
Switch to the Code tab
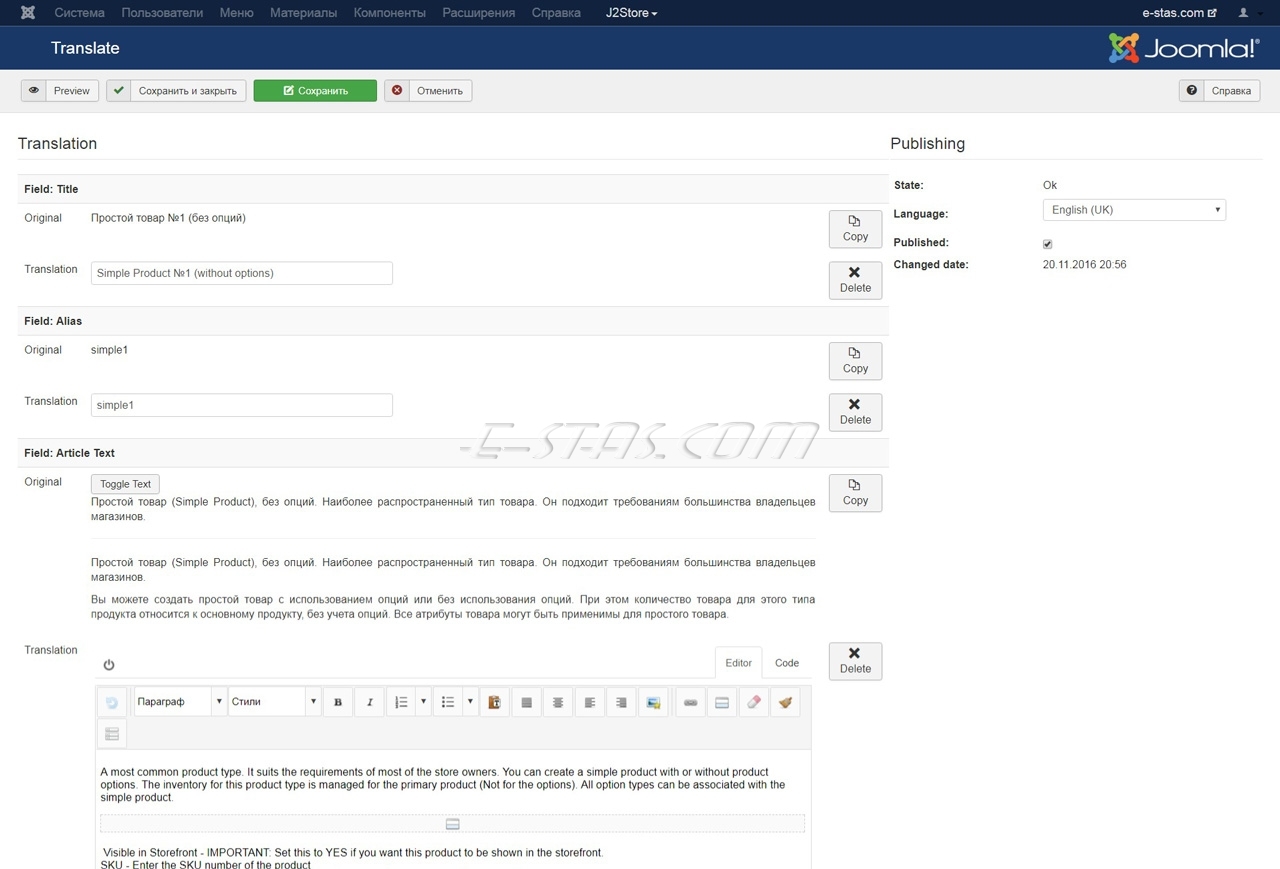(x=787, y=663)
